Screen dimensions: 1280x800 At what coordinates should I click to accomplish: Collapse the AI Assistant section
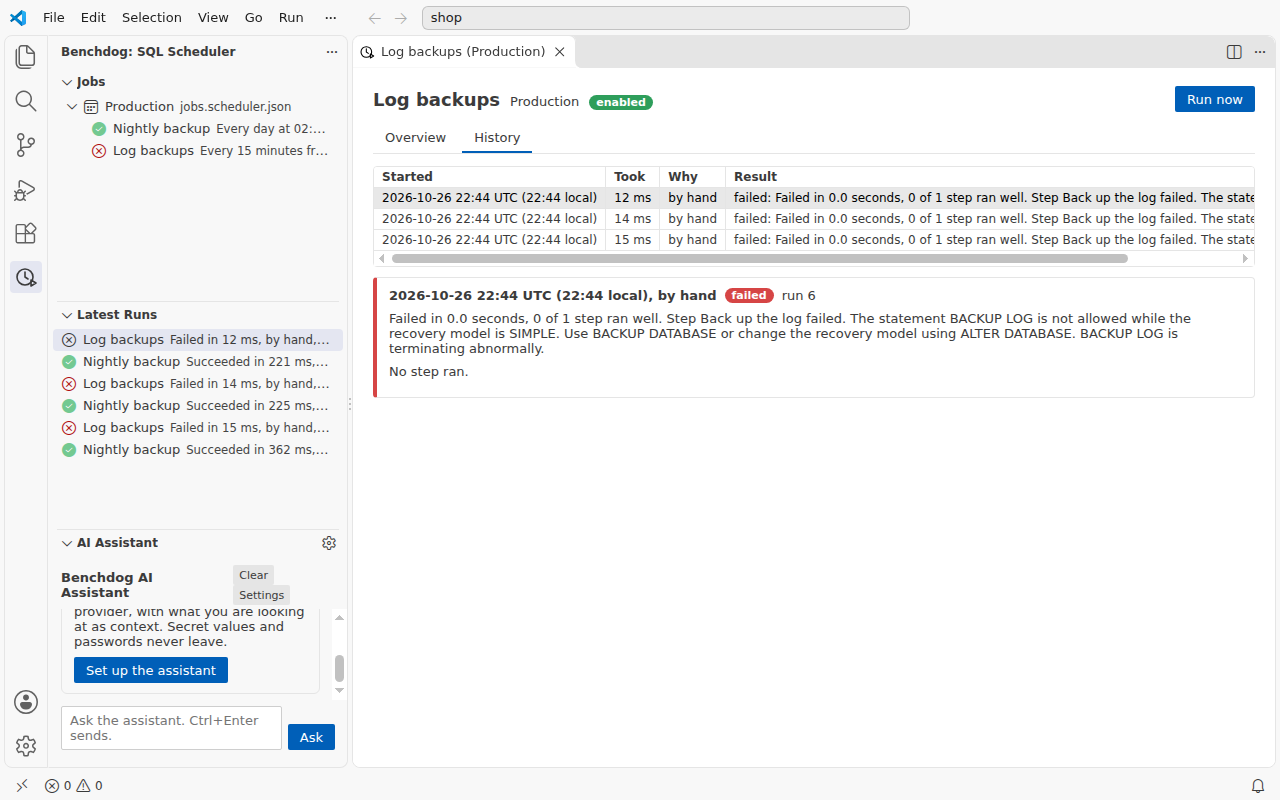[x=68, y=543]
